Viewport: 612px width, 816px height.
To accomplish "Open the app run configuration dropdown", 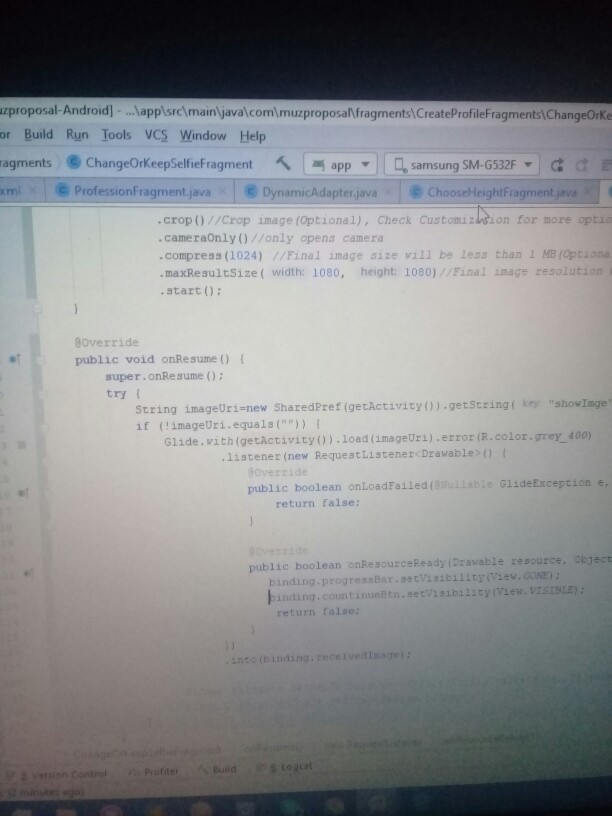I will [340, 165].
